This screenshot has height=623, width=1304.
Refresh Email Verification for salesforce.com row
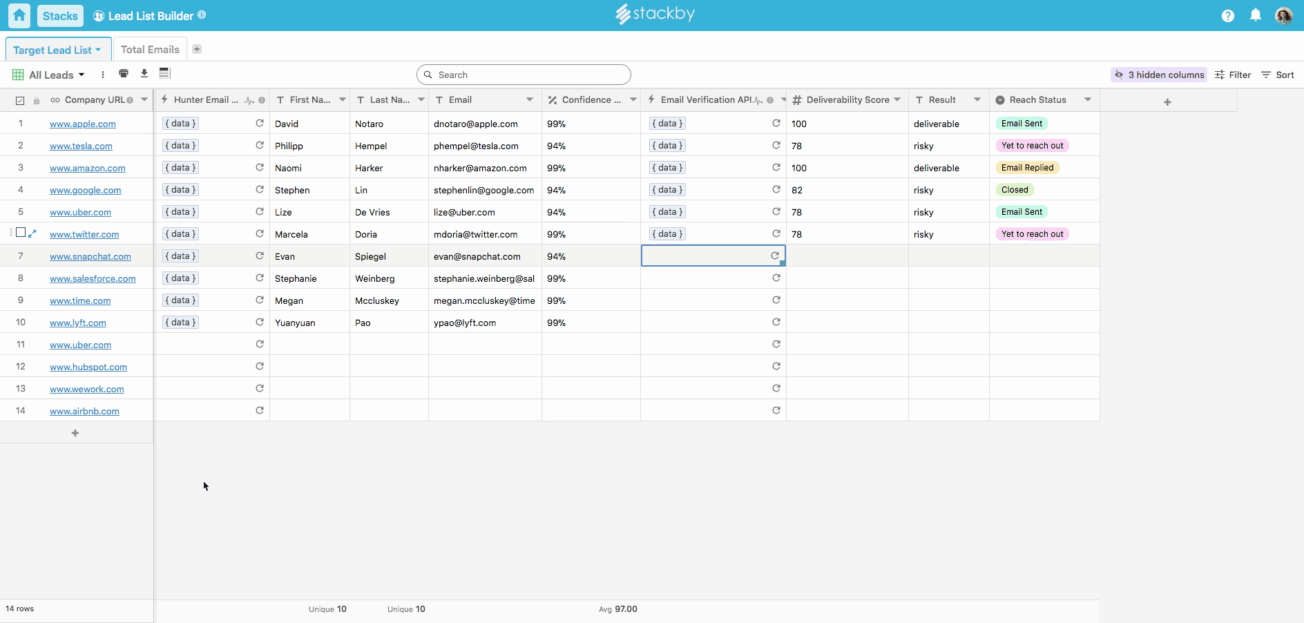[776, 278]
